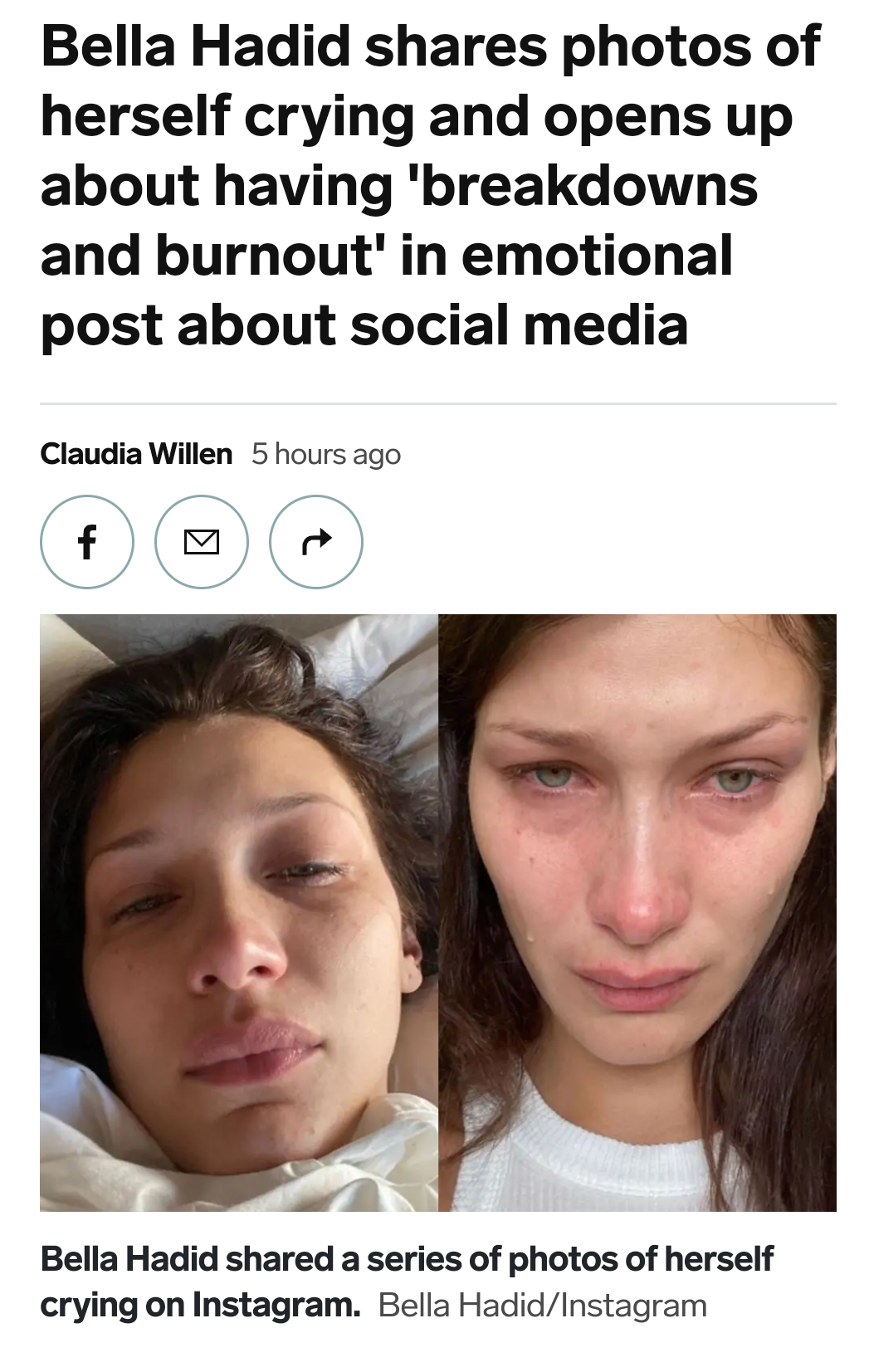Share the article on Facebook
This screenshot has width=869, height=1372.
tap(86, 542)
